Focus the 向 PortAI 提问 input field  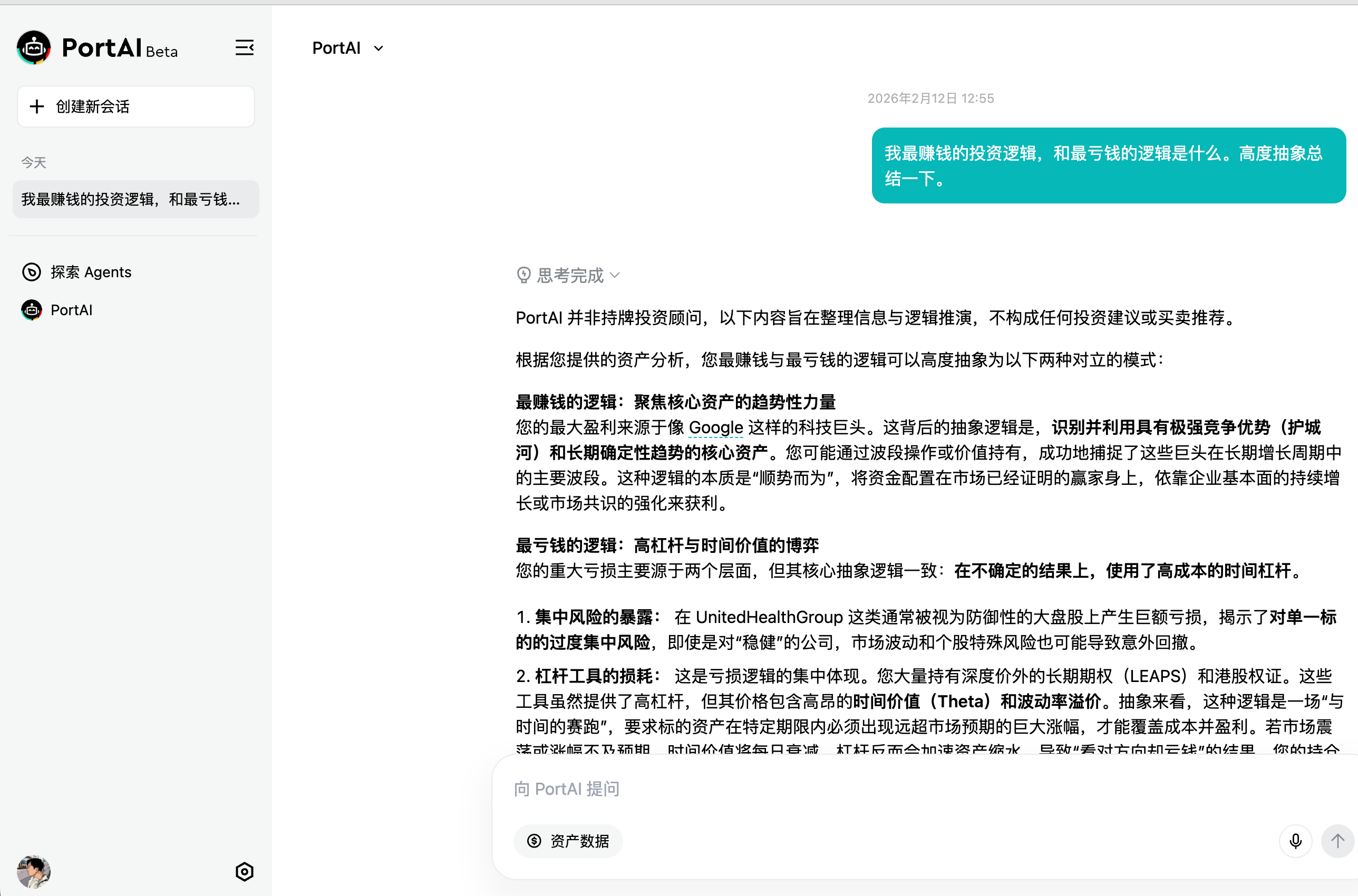[x=857, y=789]
